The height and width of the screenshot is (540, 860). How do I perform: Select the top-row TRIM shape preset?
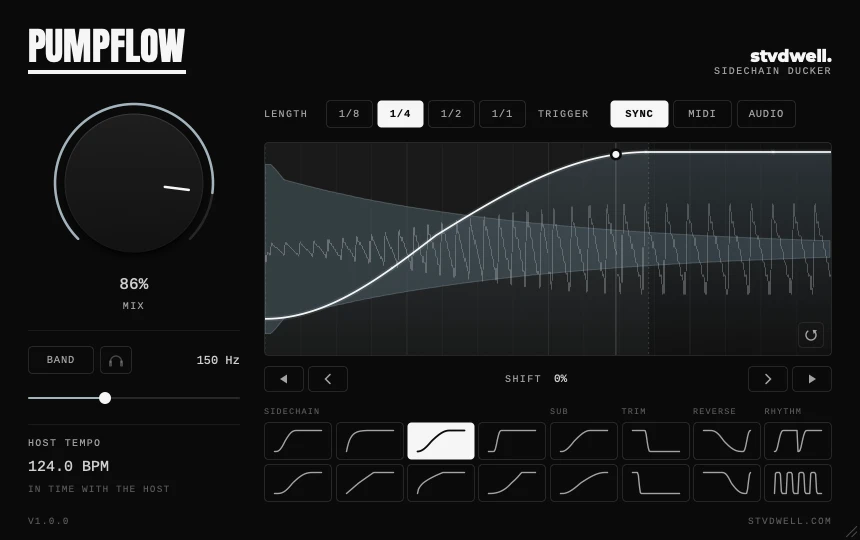tap(655, 441)
